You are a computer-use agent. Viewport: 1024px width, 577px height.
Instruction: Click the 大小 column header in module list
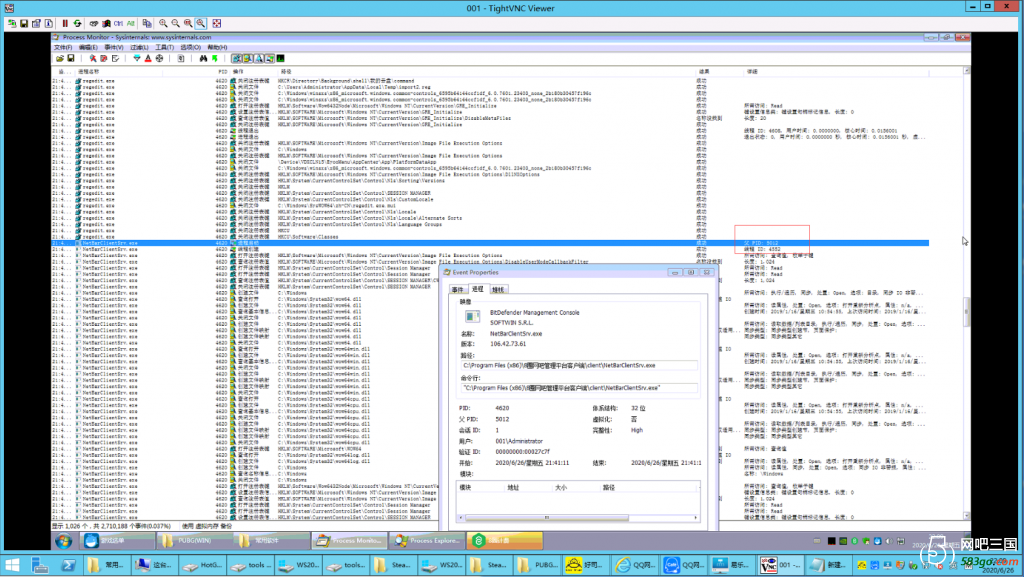point(577,488)
